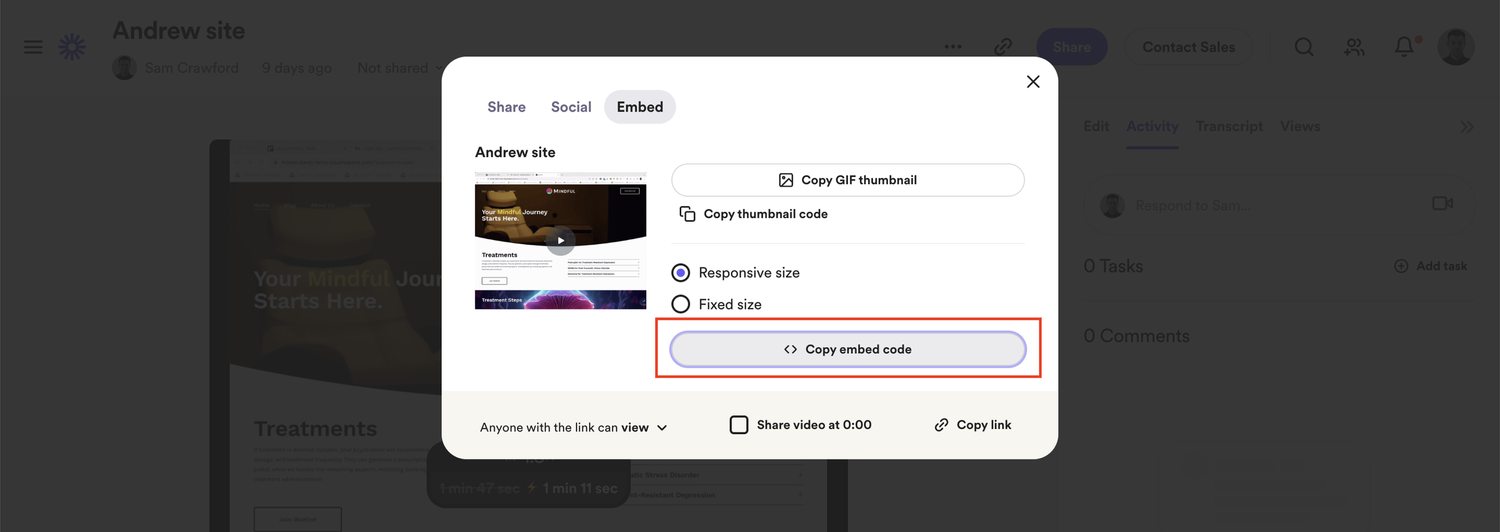Open the user profile avatar

click(x=1455, y=47)
